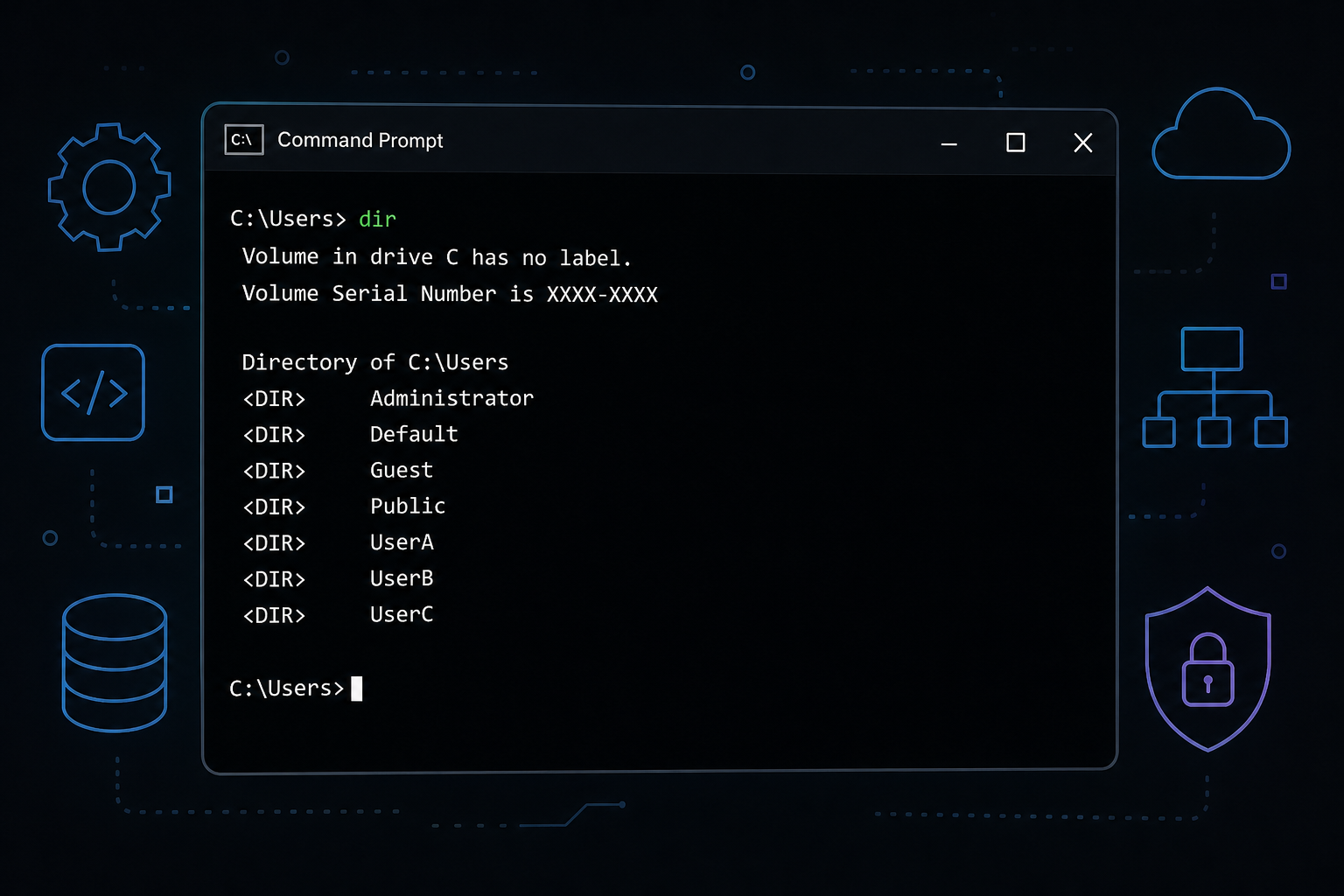The height and width of the screenshot is (896, 1344).
Task: Click the <DIR> tag beside UserC
Action: (x=274, y=615)
